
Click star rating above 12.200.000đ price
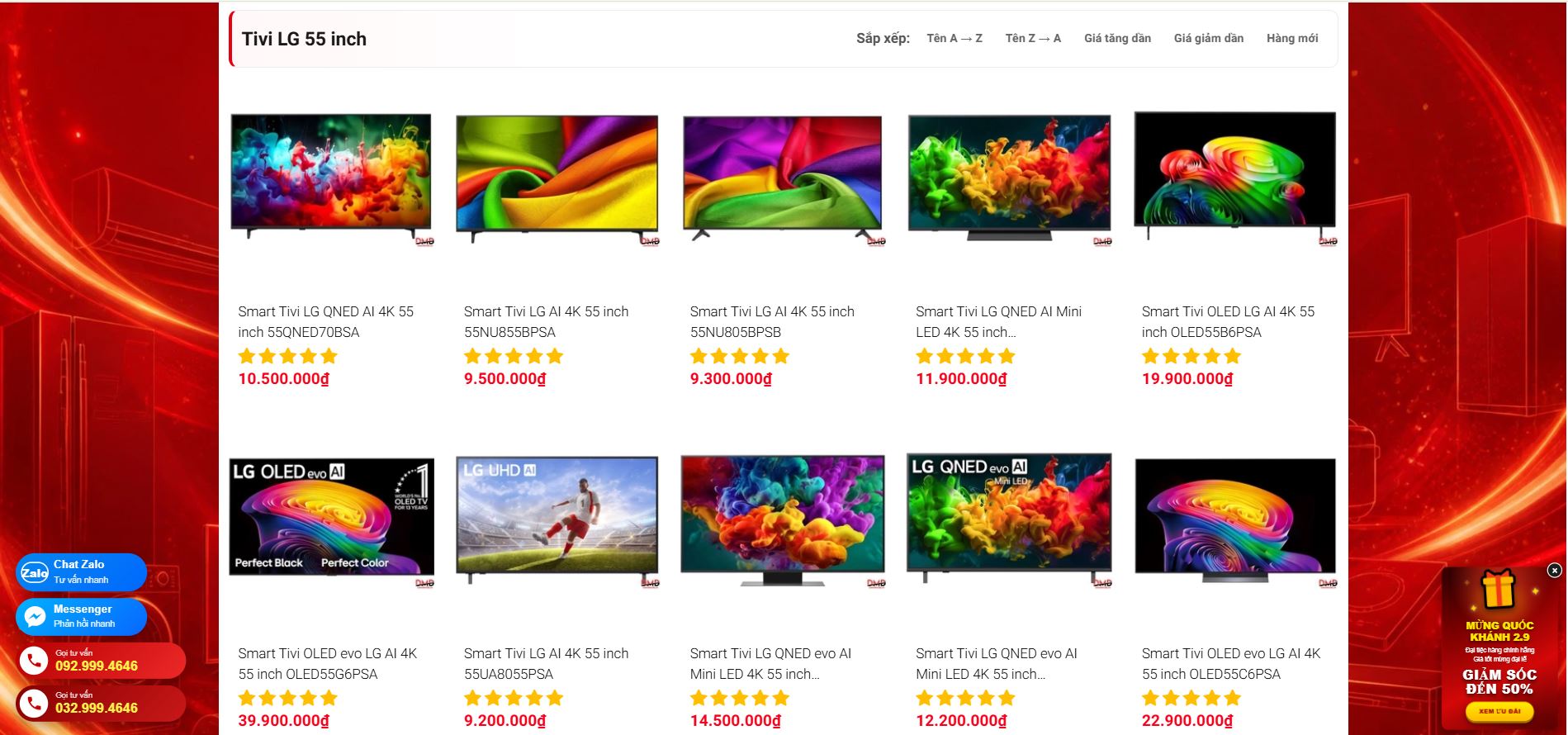[x=965, y=698]
